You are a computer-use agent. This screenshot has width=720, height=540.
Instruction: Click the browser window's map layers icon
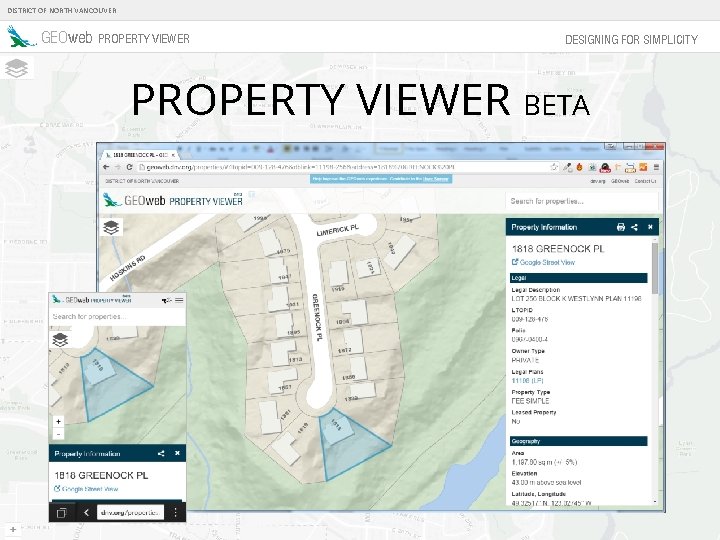[111, 227]
